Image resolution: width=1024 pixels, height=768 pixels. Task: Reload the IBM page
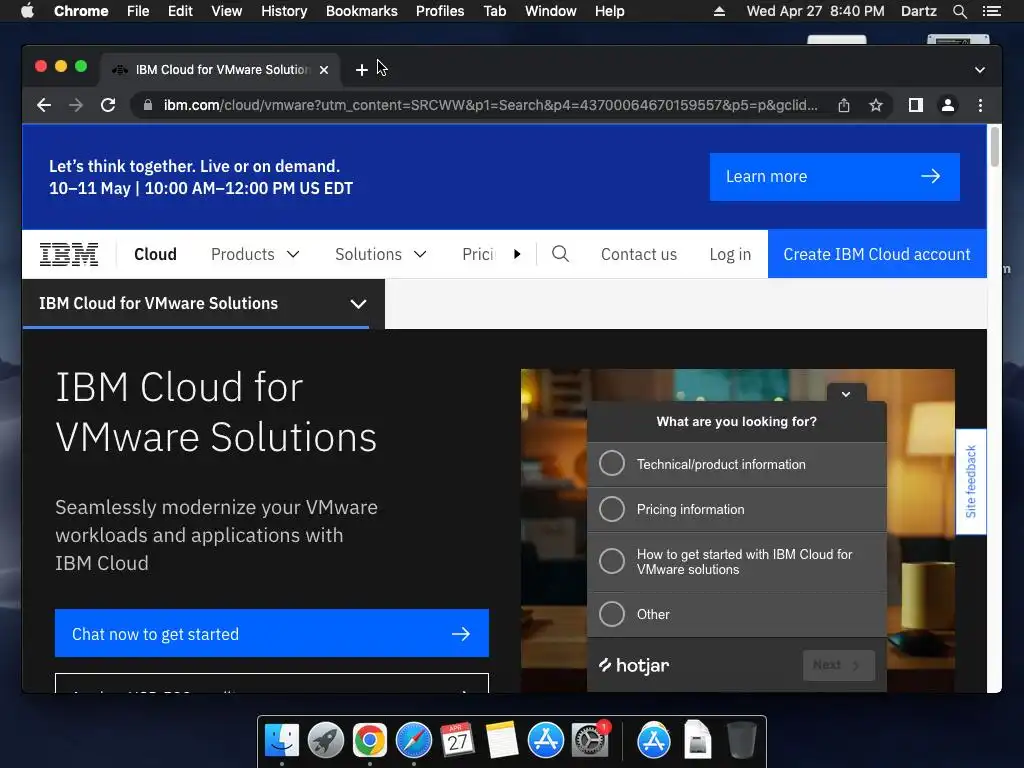coord(108,105)
